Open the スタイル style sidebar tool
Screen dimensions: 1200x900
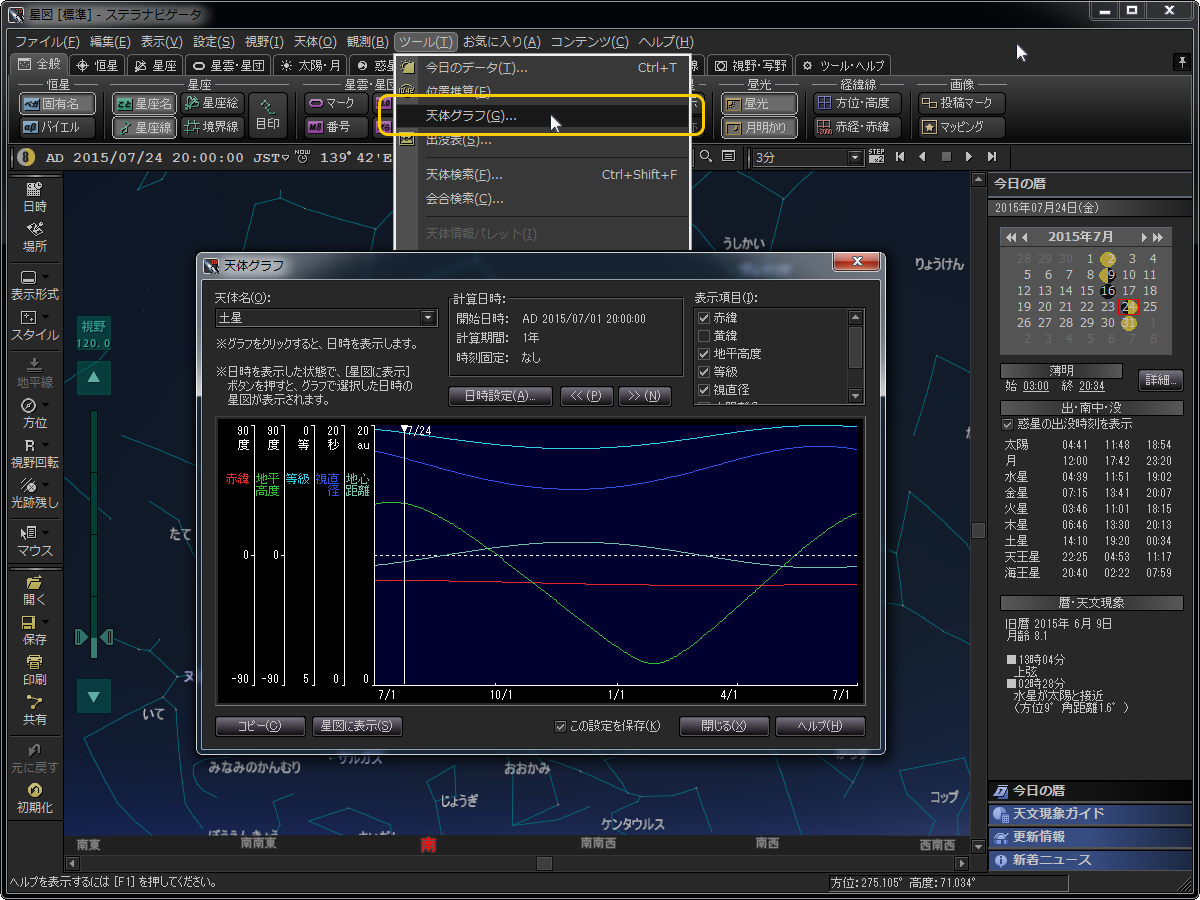click(34, 325)
